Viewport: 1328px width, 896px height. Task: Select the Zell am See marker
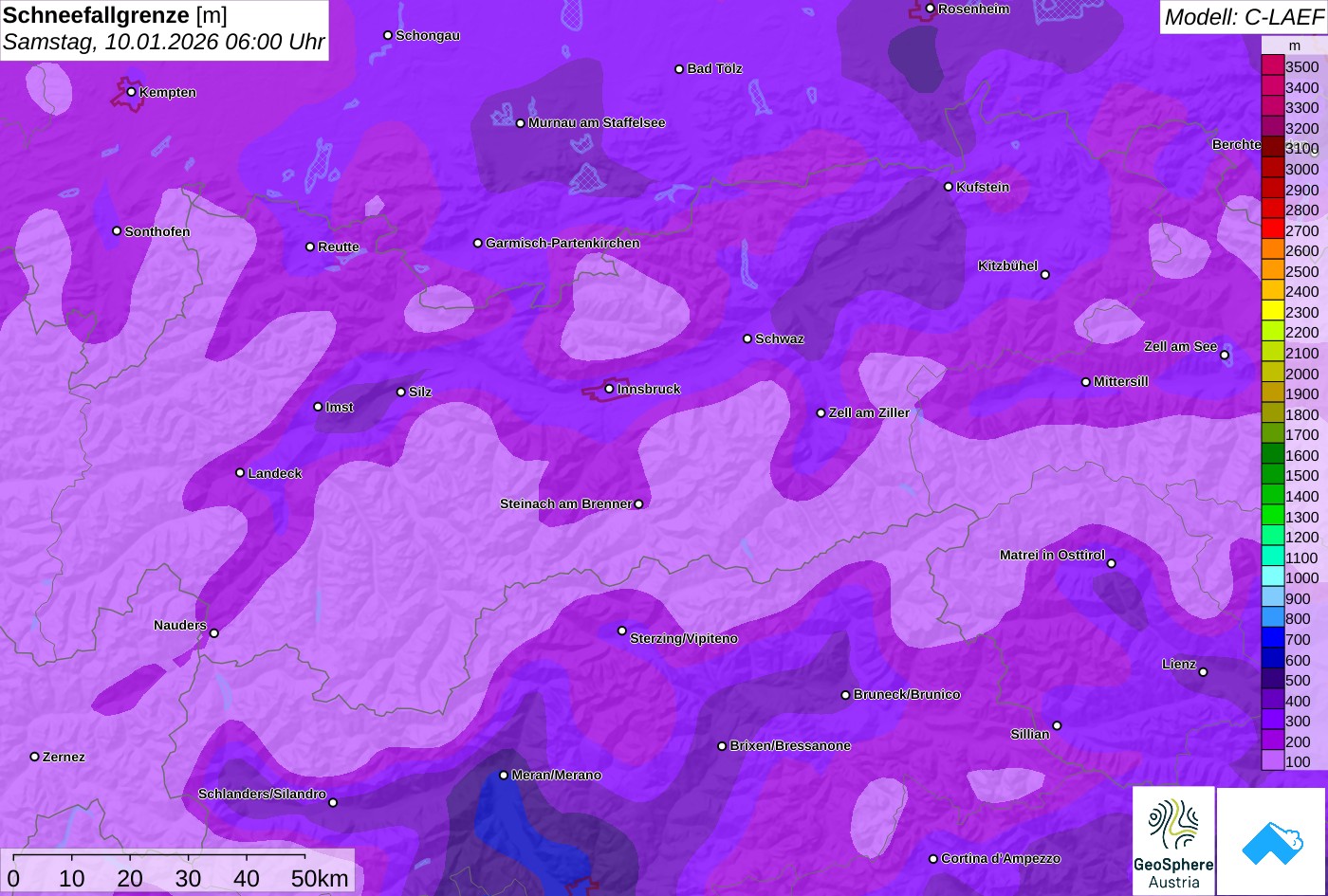1225,355
